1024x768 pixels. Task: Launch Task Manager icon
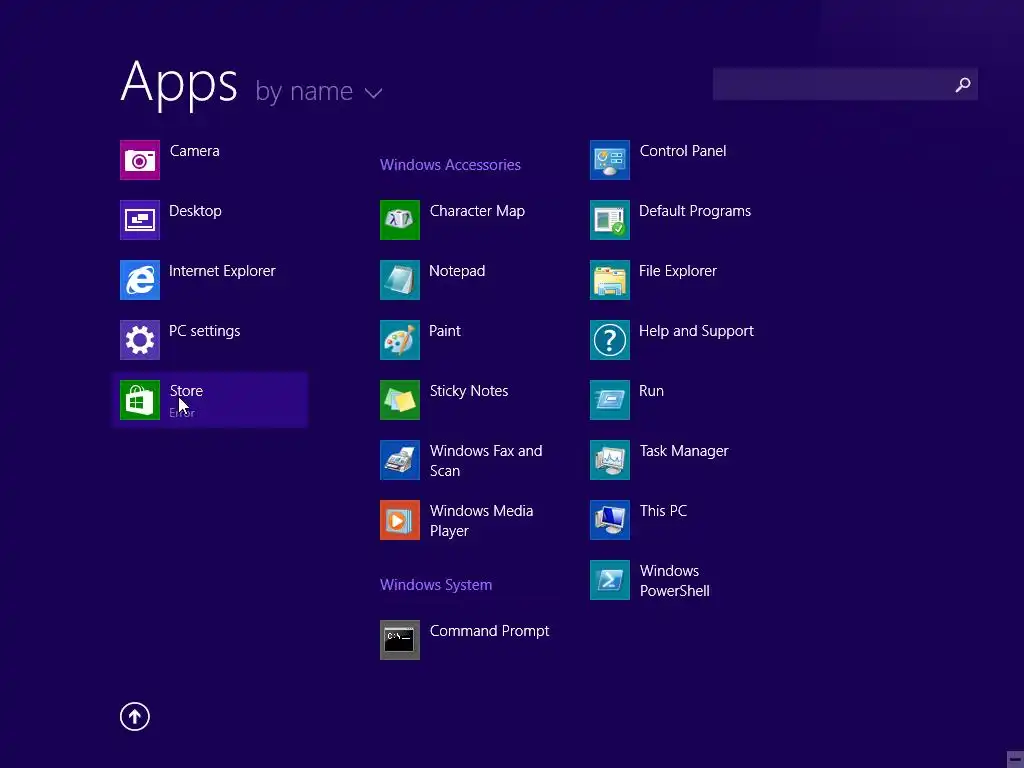(x=610, y=460)
